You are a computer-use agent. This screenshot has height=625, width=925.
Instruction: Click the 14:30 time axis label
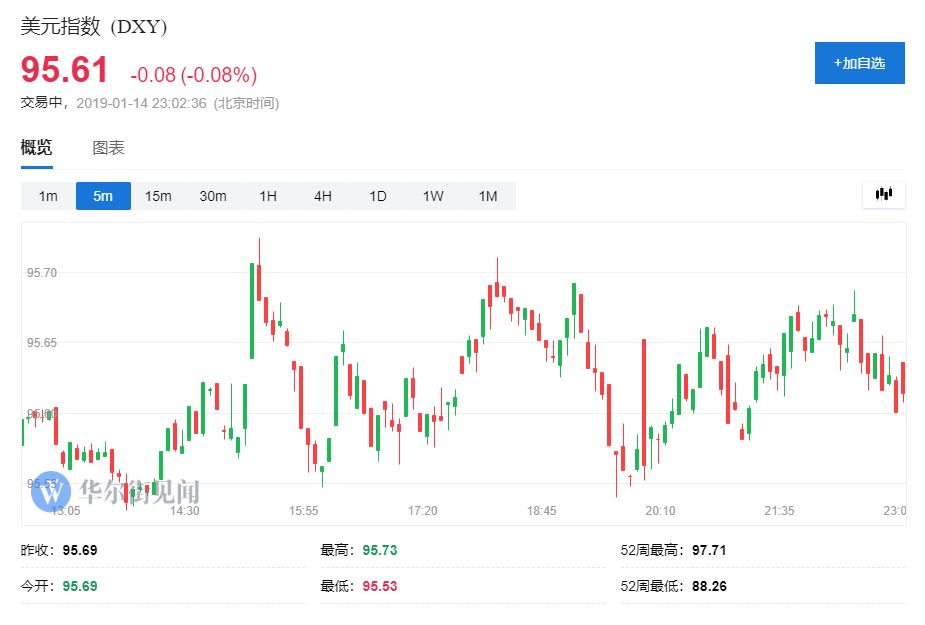(x=185, y=511)
